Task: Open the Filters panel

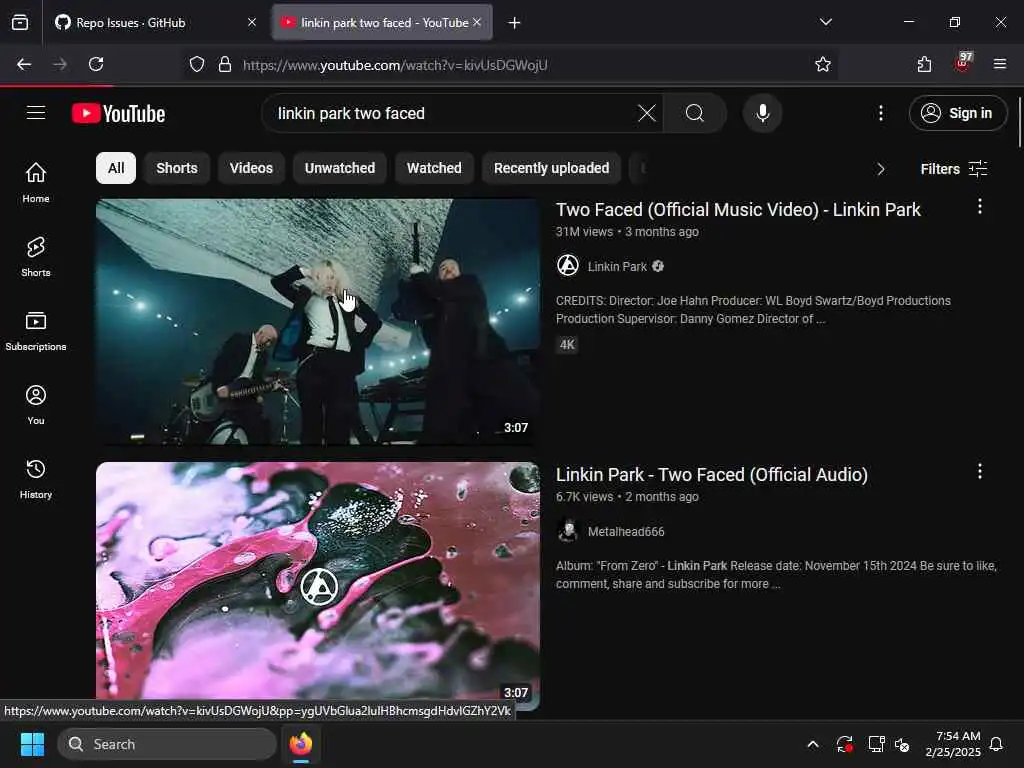Action: point(953,169)
